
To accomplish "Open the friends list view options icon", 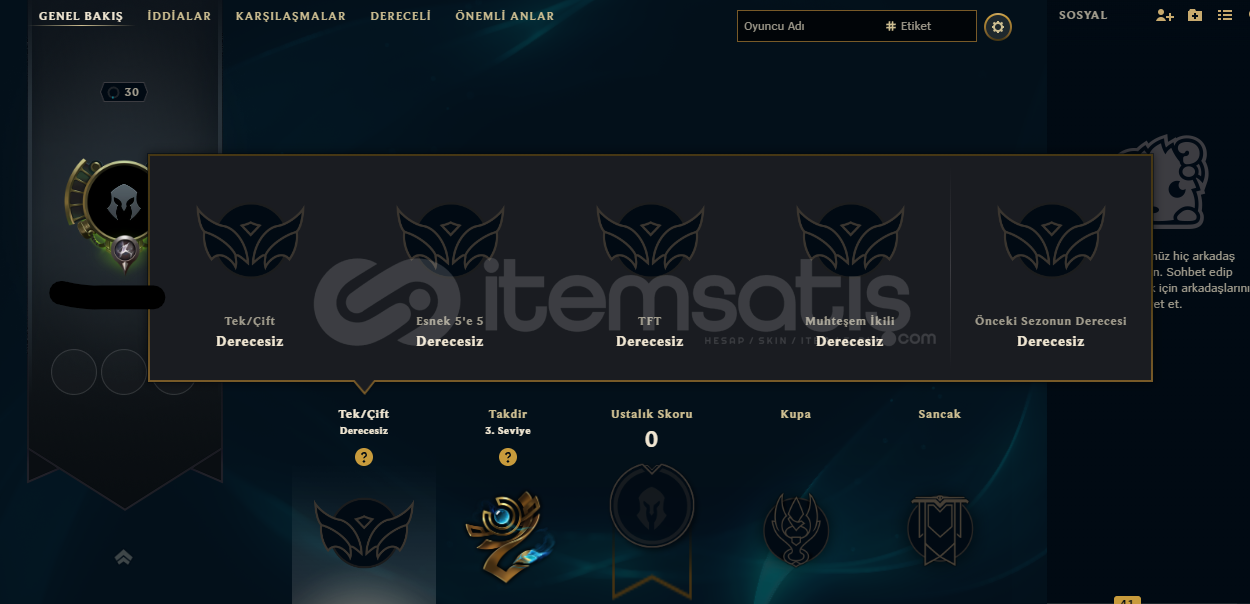I will [x=1225, y=15].
